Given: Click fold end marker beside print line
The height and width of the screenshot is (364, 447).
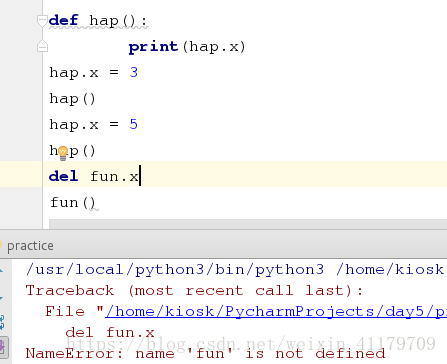Looking at the screenshot, I should tap(42, 46).
